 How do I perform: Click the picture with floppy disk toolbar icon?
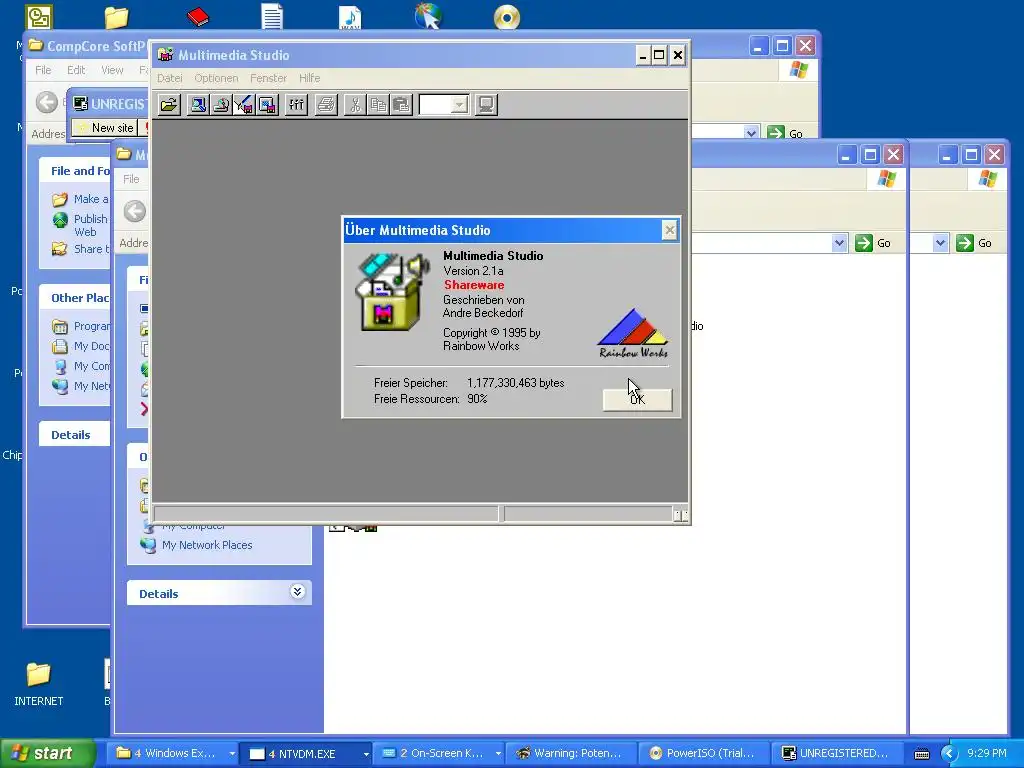[x=267, y=104]
